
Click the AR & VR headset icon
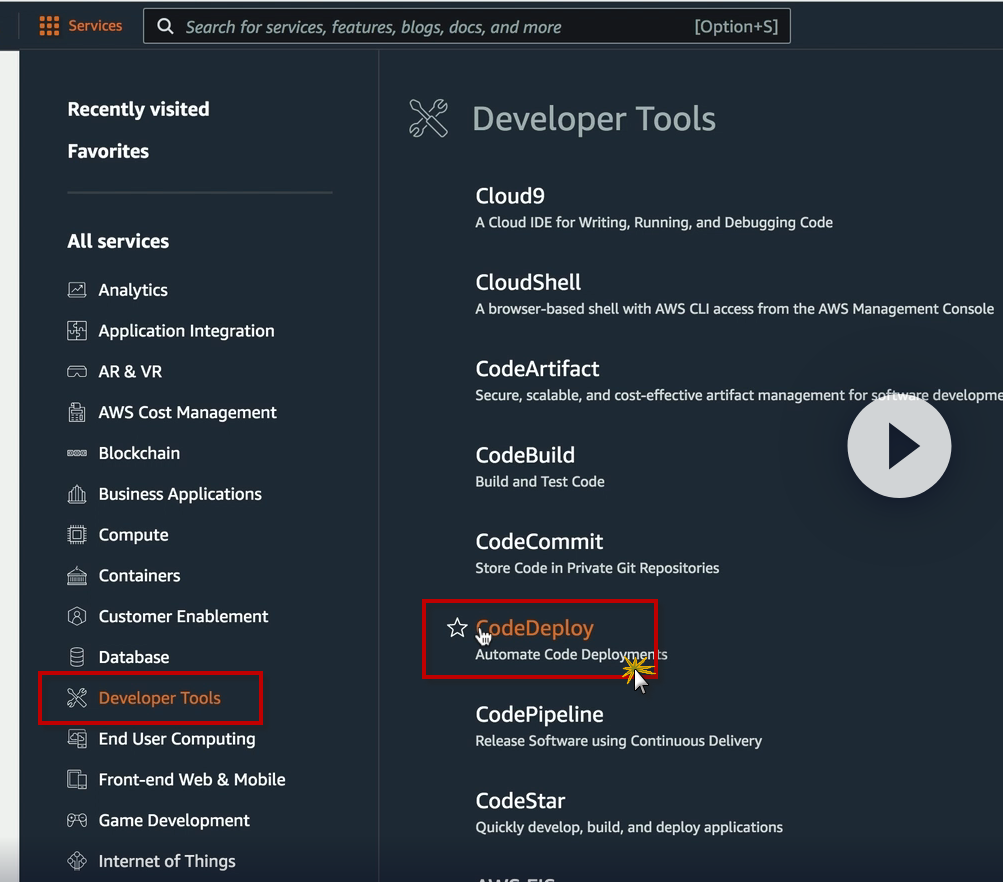point(77,372)
